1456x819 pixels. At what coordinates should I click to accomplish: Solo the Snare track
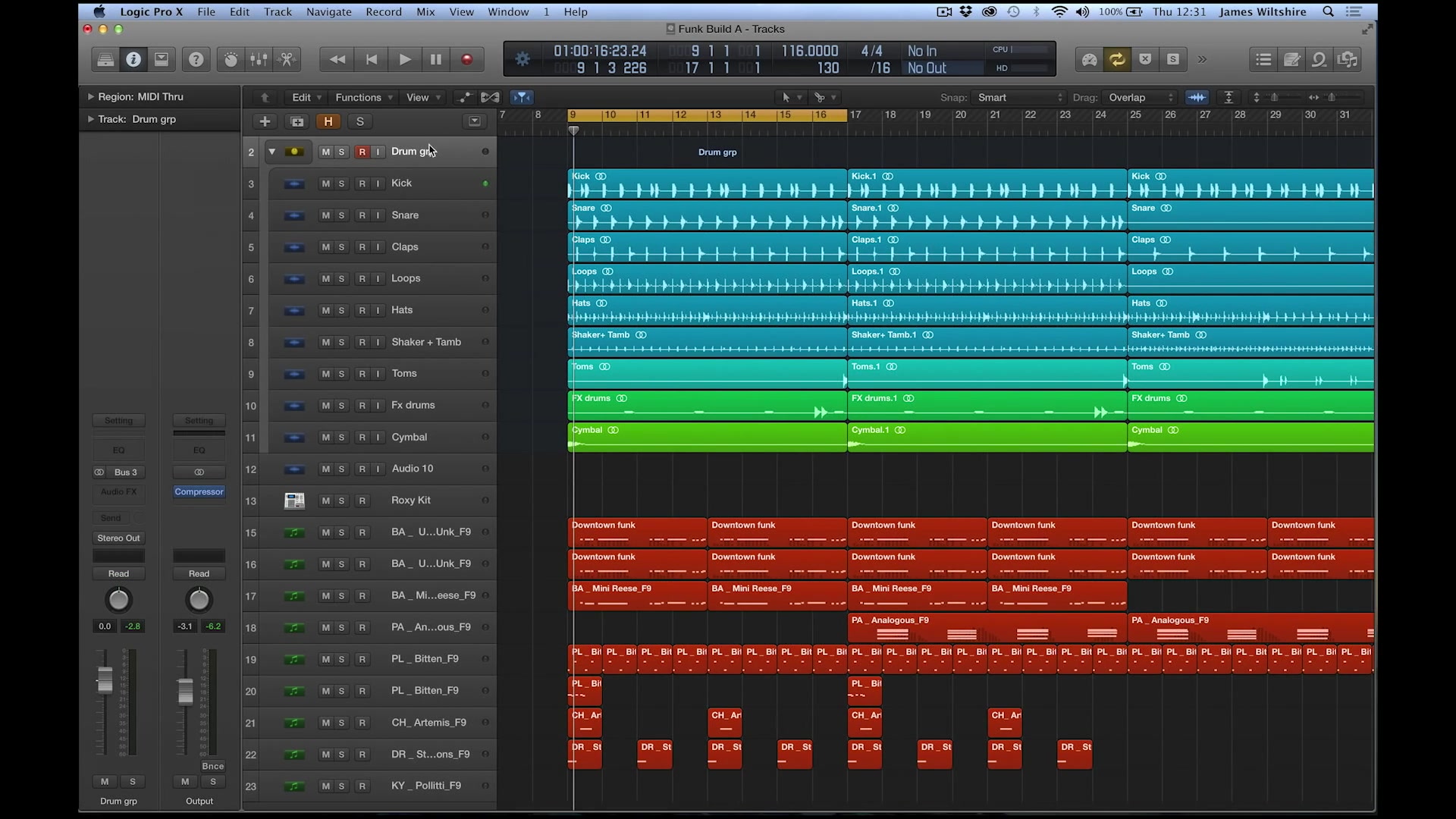342,215
